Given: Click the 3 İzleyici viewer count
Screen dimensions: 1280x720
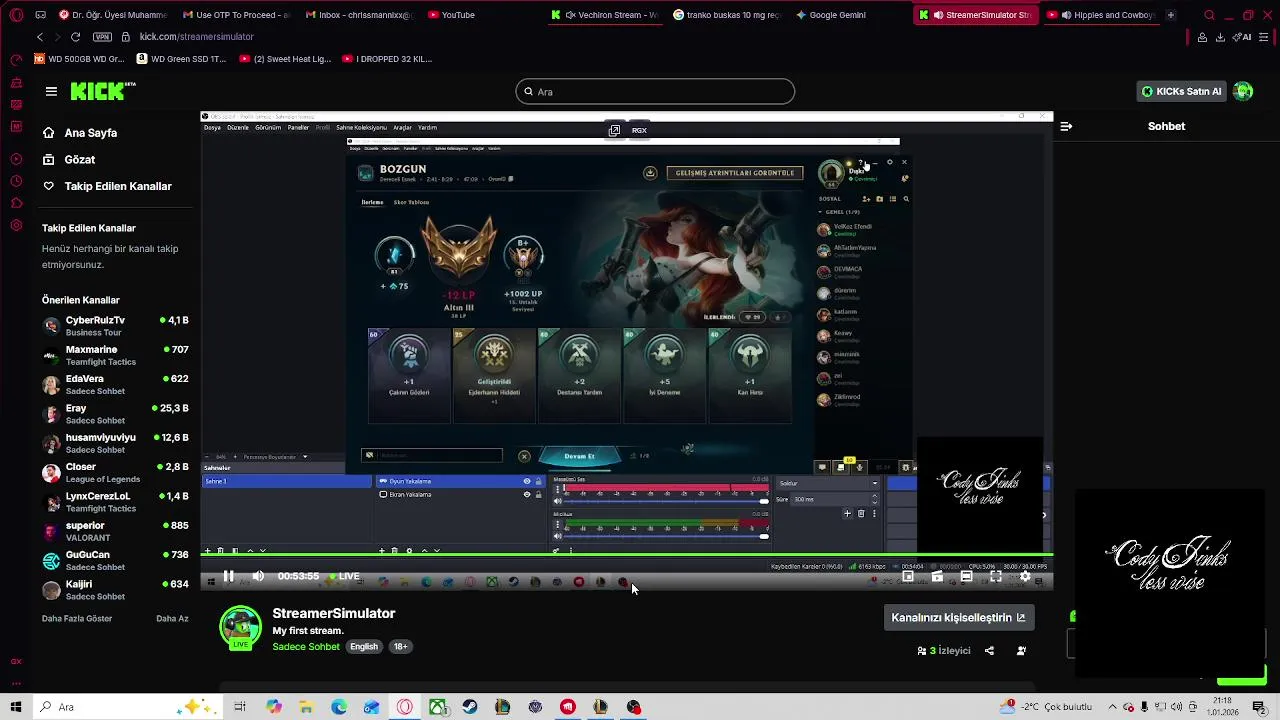Looking at the screenshot, I should pyautogui.click(x=945, y=651).
